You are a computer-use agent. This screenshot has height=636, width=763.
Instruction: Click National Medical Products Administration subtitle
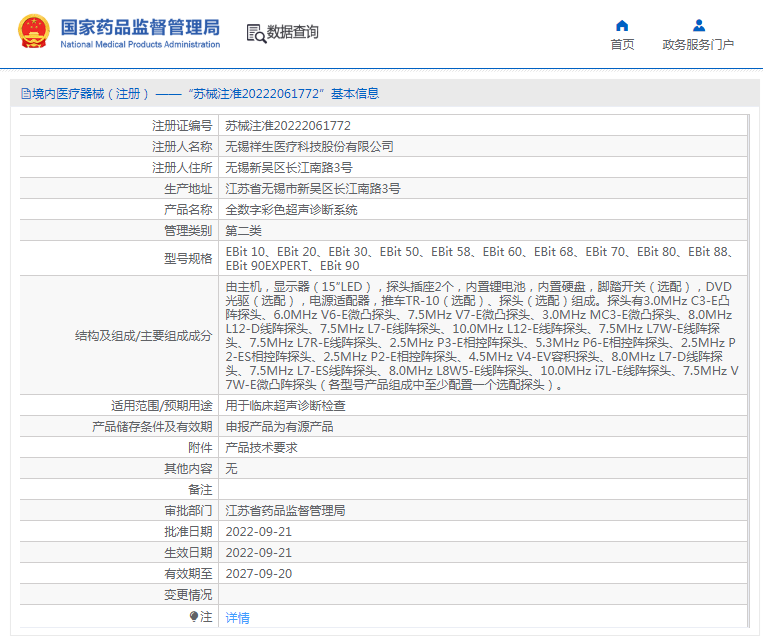(140, 44)
